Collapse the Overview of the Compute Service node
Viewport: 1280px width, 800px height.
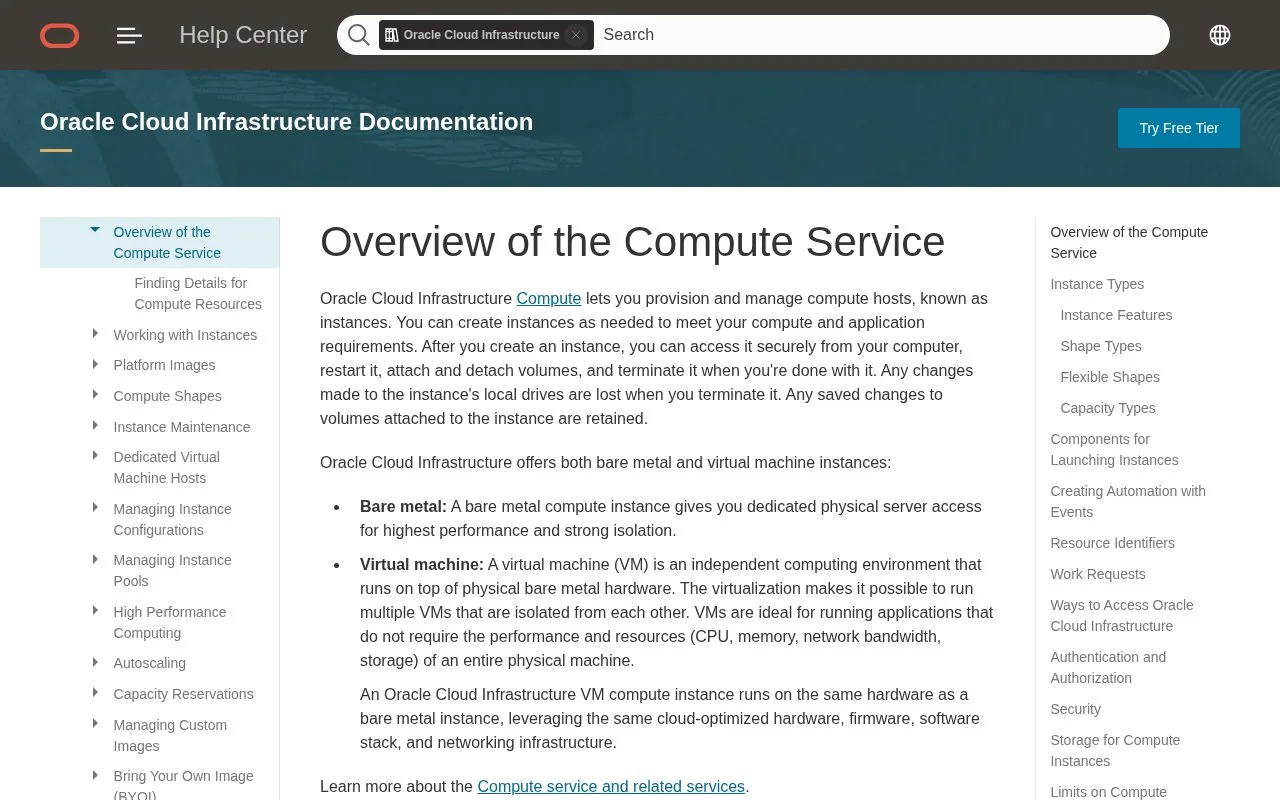coord(95,230)
